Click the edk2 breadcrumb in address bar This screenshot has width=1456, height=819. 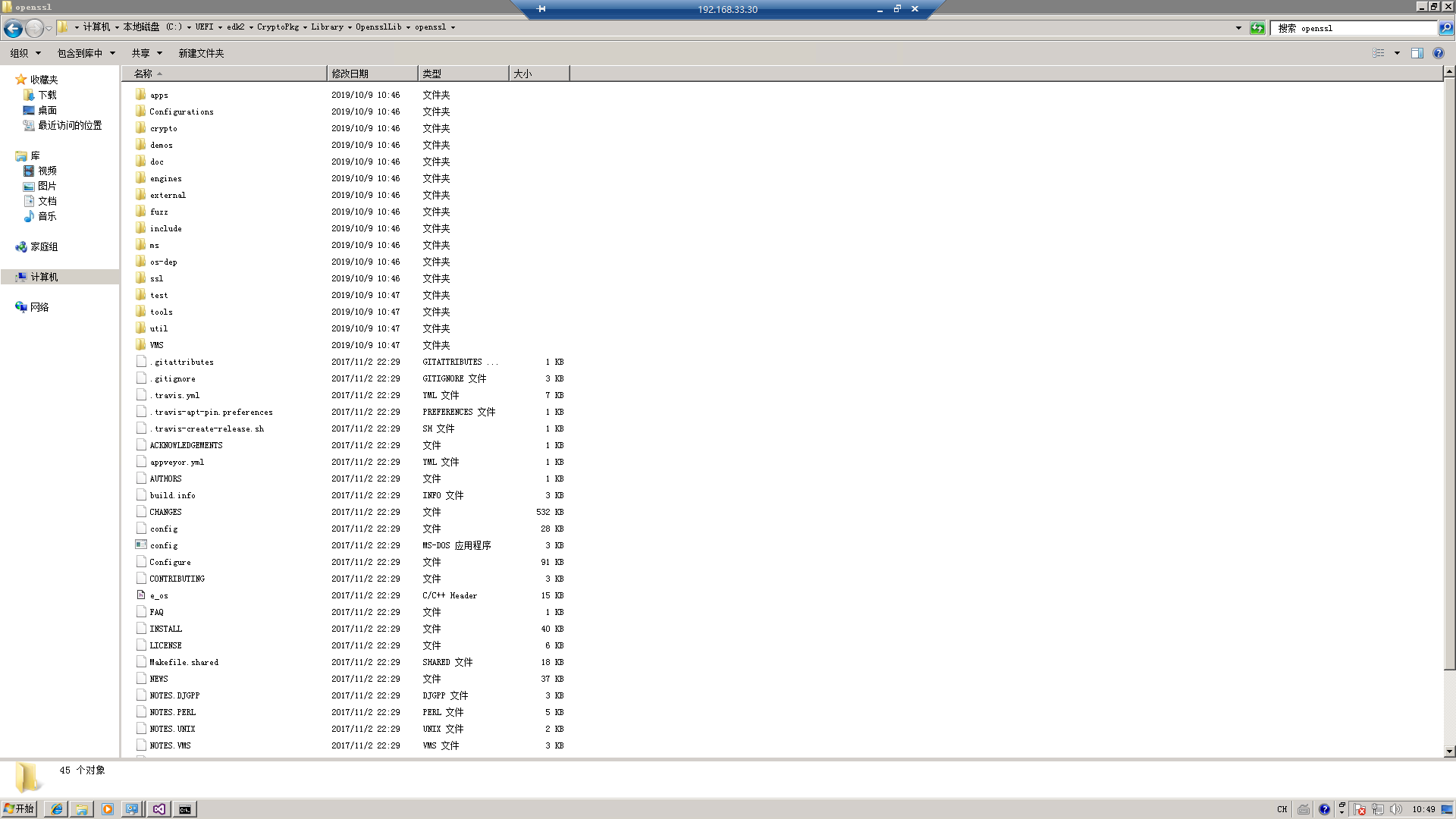click(x=235, y=27)
